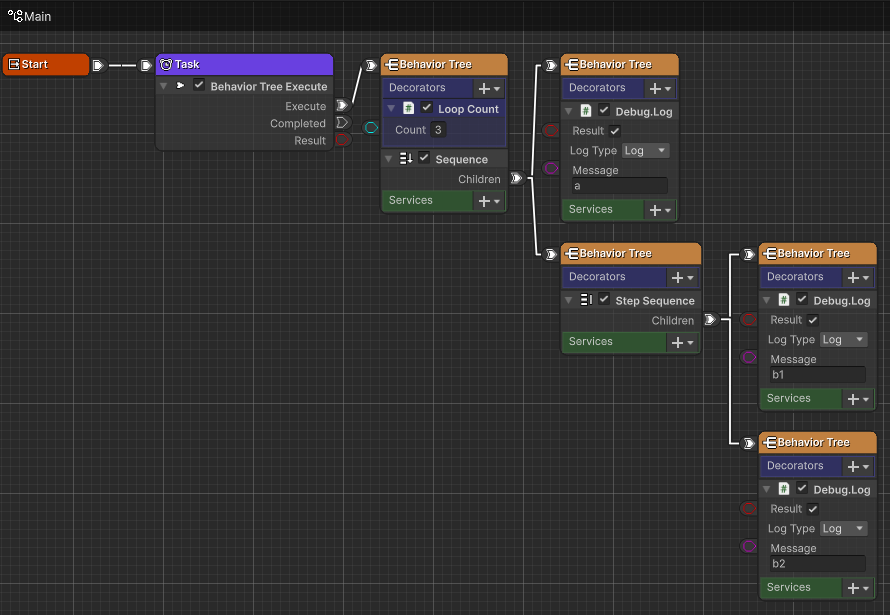Screen dimensions: 890x615
Task: Click the Start node output port
Action: pos(97,65)
